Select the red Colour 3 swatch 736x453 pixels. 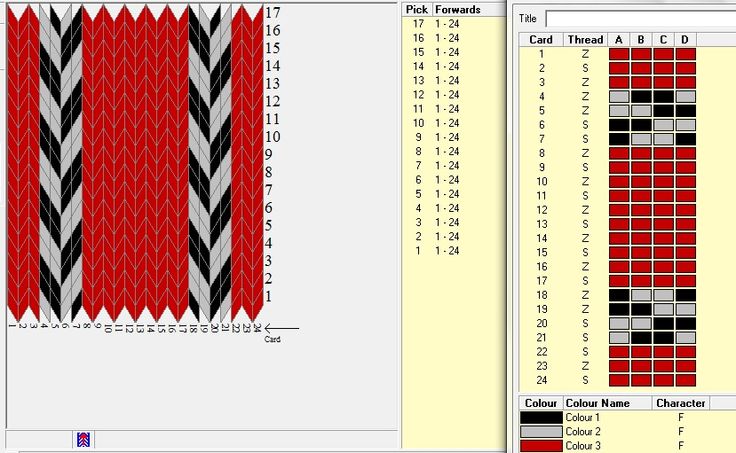[x=540, y=446]
